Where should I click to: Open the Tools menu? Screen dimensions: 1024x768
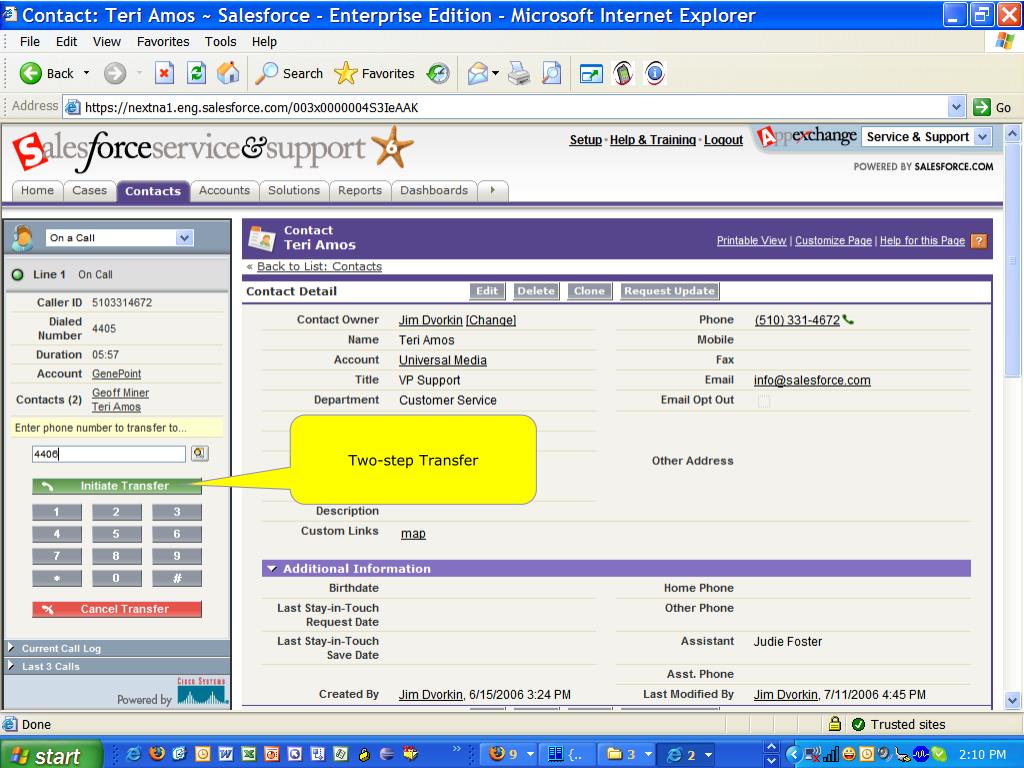coord(220,41)
